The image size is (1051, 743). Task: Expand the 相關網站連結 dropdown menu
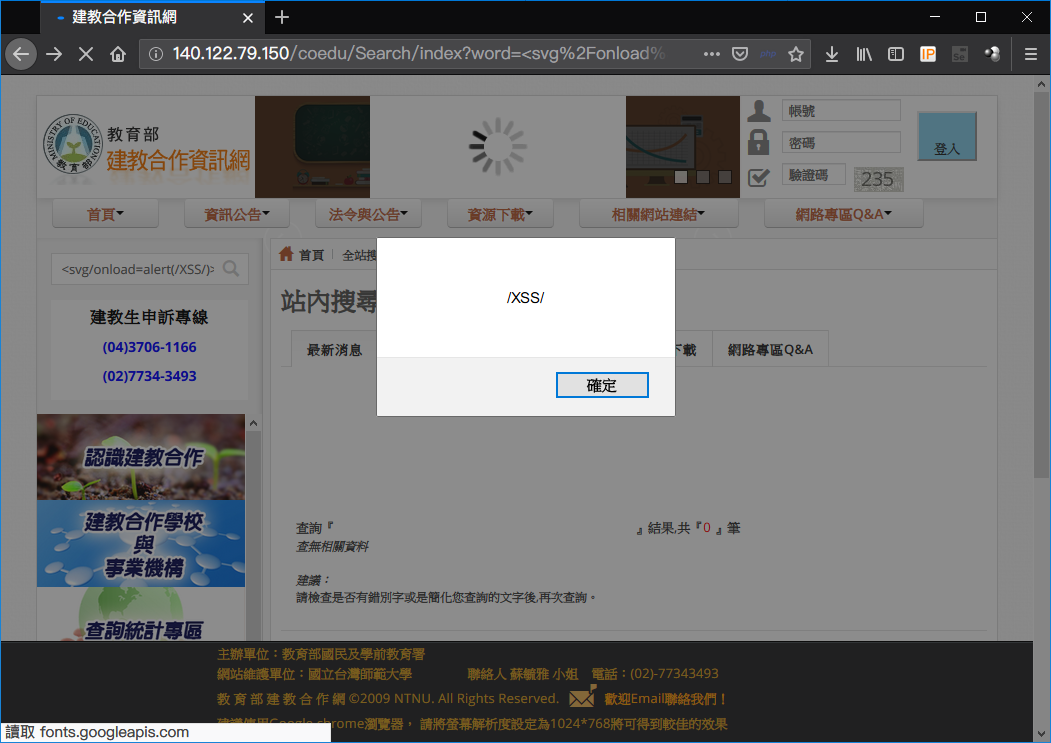click(x=658, y=214)
